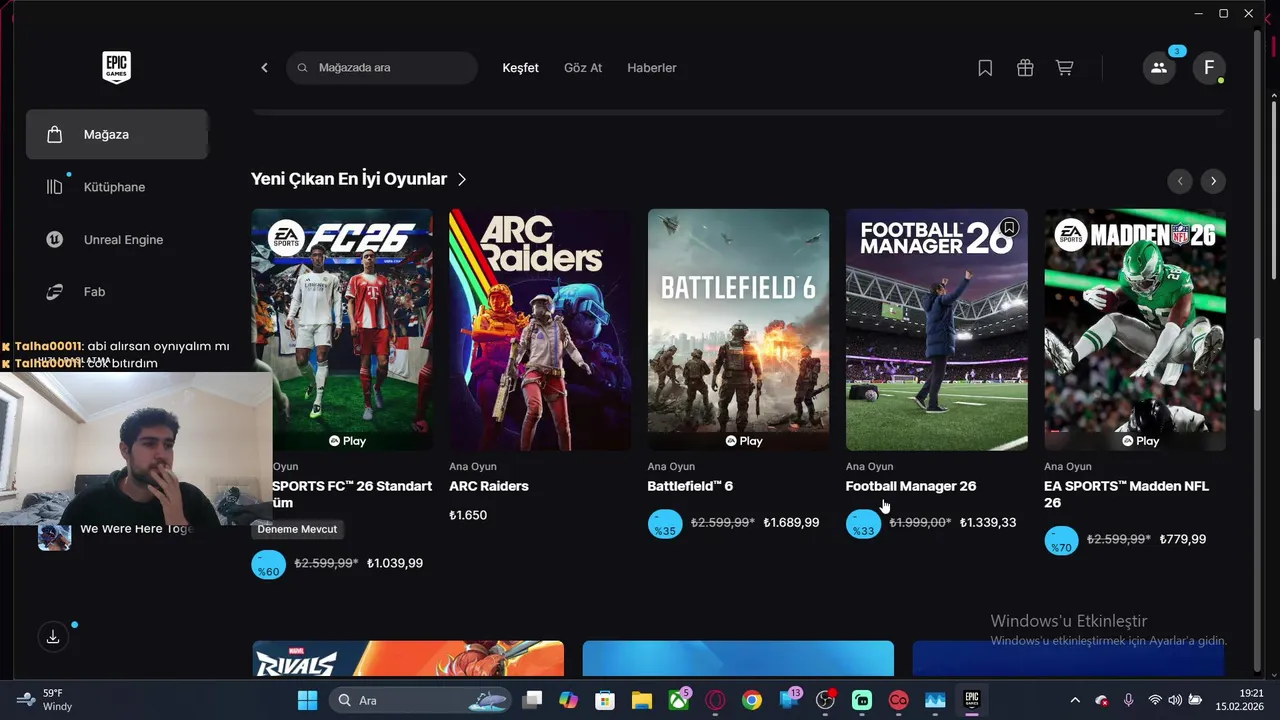
Task: Open the downloads icon in sidebar
Action: point(53,637)
